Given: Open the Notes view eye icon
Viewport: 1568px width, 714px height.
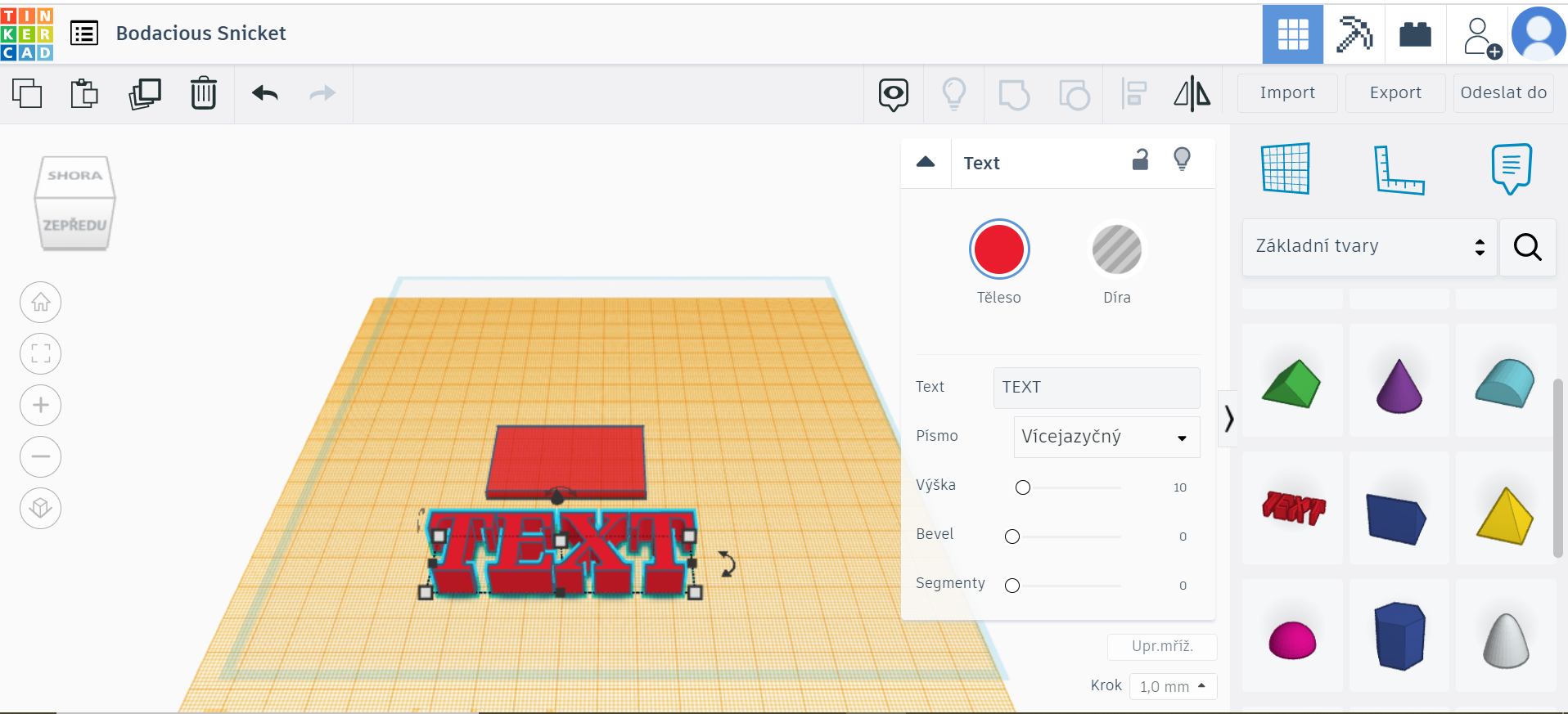Looking at the screenshot, I should click(894, 95).
